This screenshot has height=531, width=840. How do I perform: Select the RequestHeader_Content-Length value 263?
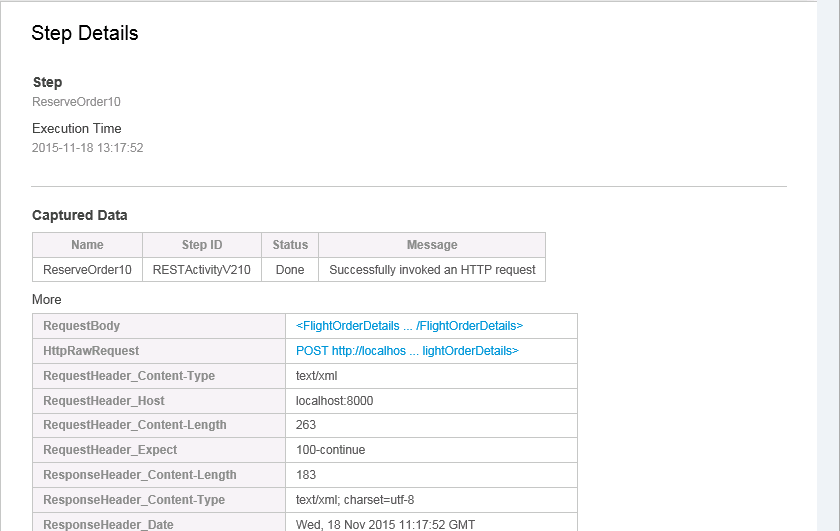[x=306, y=425]
